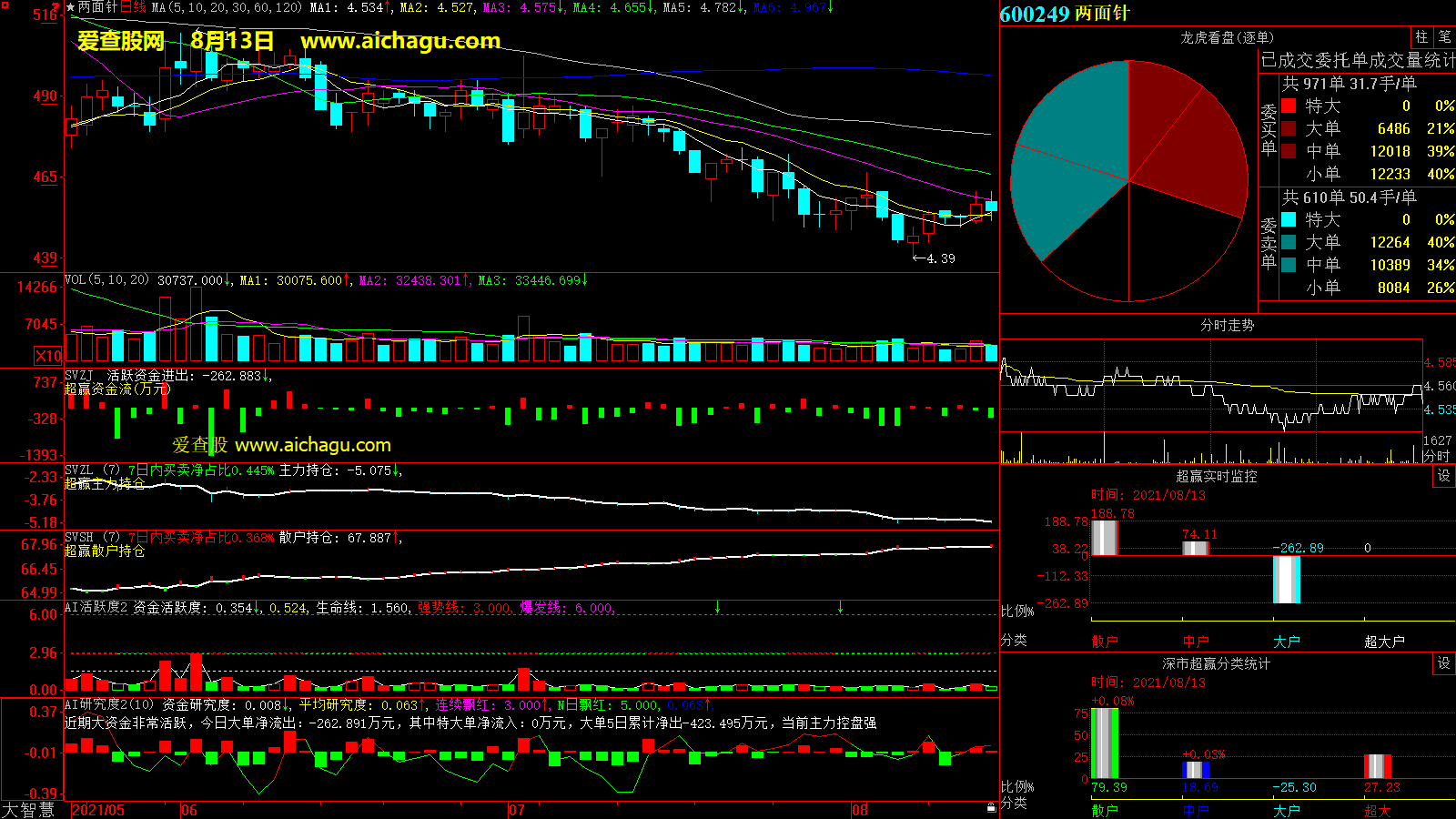Click the 07 month marker on timeline
Screen dimensions: 1456x819
click(x=517, y=810)
